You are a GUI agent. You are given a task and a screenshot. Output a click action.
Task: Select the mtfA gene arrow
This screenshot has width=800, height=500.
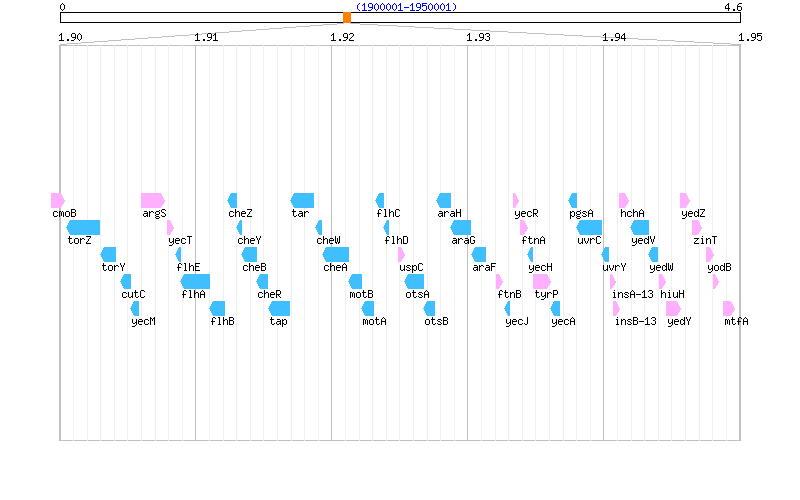[729, 308]
